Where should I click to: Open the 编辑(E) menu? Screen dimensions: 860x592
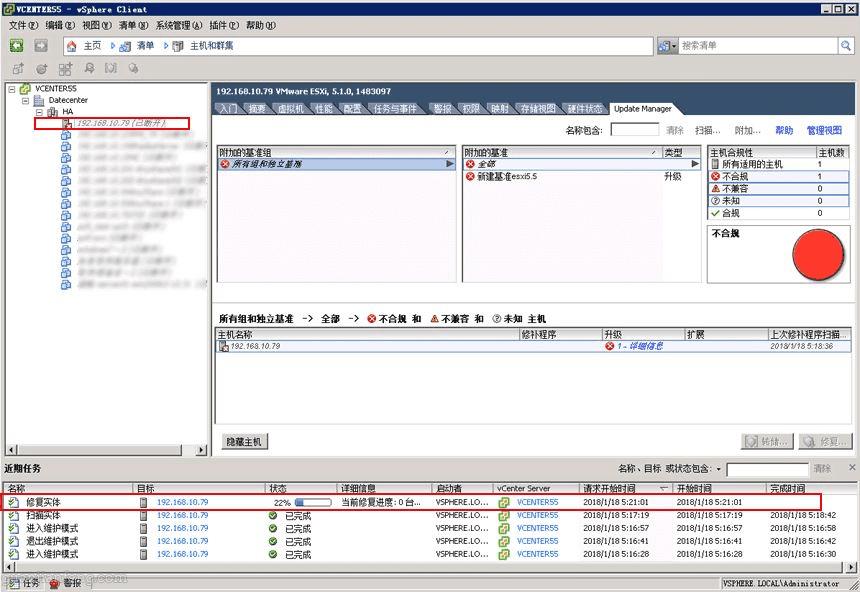point(60,25)
